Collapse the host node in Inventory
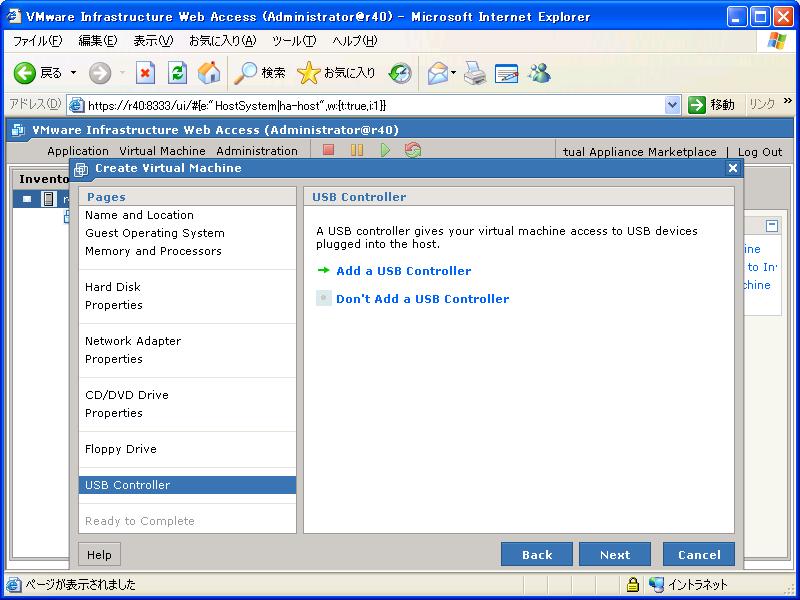This screenshot has height=600, width=800. pyautogui.click(x=27, y=199)
